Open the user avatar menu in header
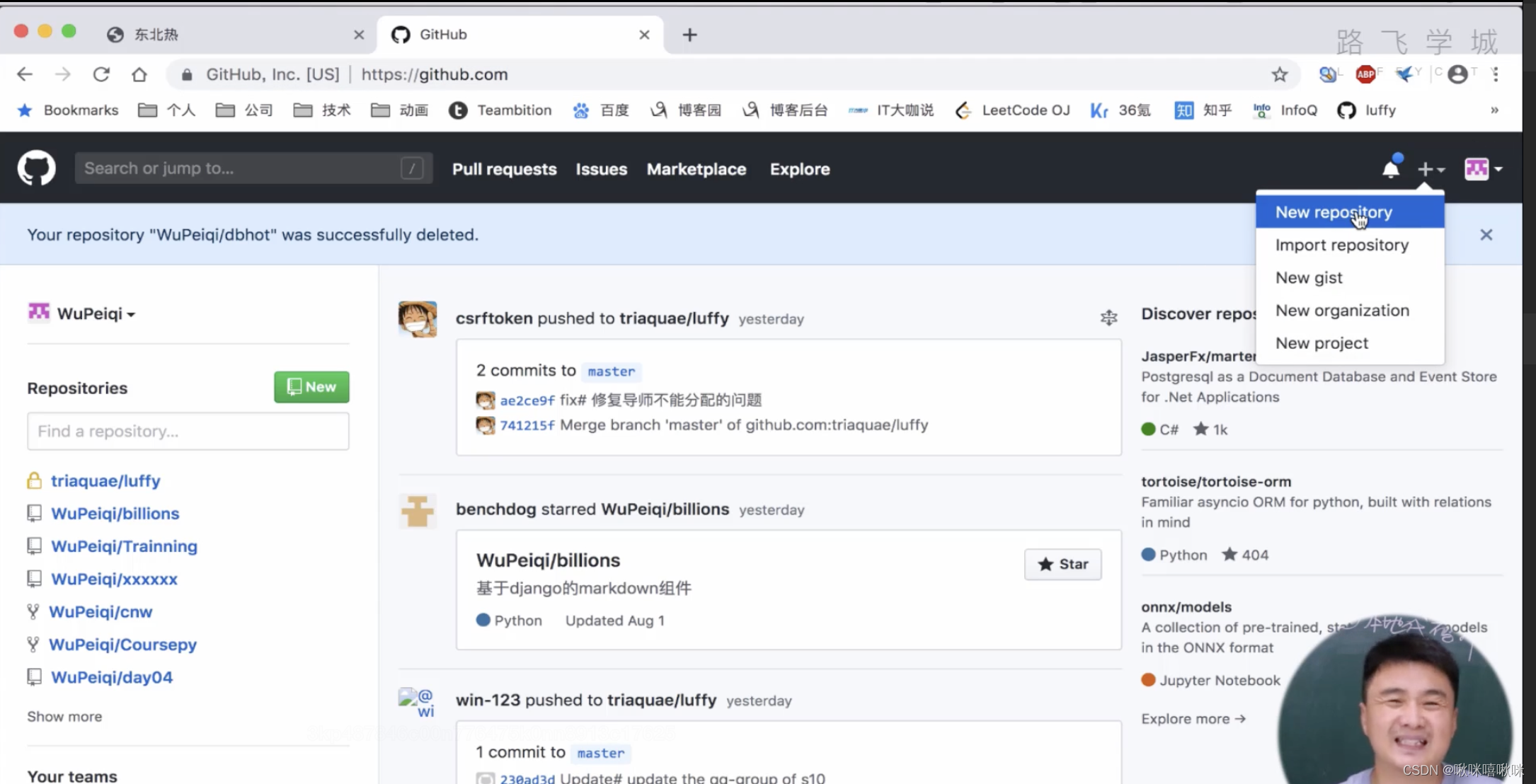The width and height of the screenshot is (1536, 784). pyautogui.click(x=1483, y=169)
